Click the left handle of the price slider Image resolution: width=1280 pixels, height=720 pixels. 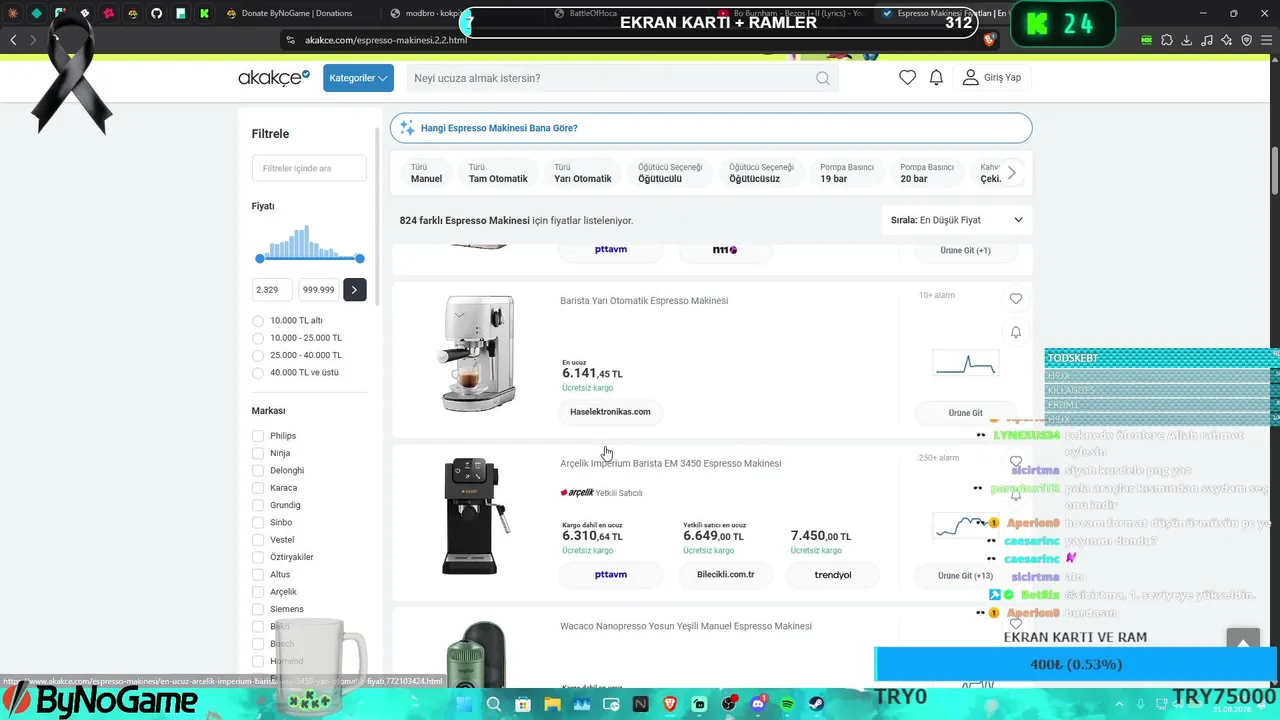point(260,259)
